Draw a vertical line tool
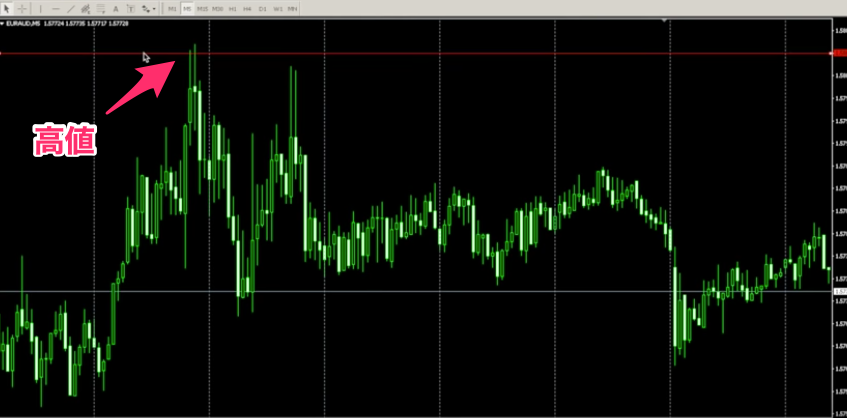Image resolution: width=847 pixels, height=418 pixels. (41, 9)
